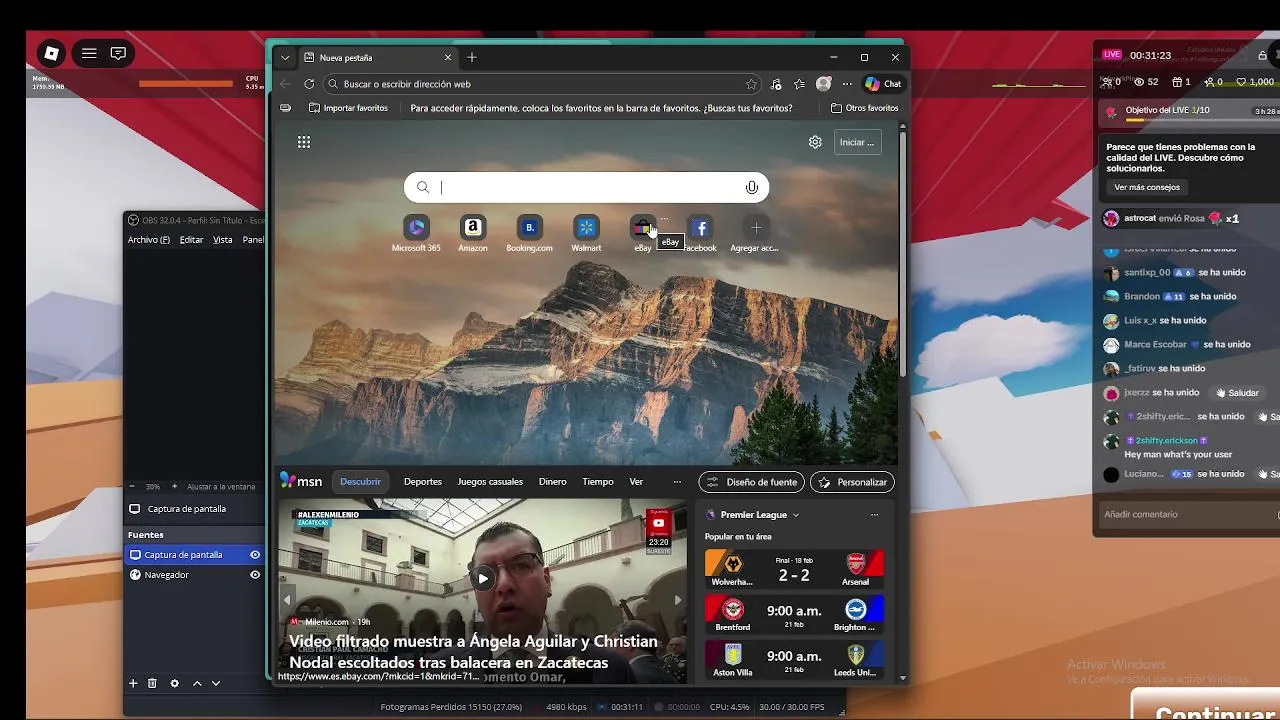1280x720 pixels.
Task: Open the Archivo menu in OBS
Action: (149, 240)
